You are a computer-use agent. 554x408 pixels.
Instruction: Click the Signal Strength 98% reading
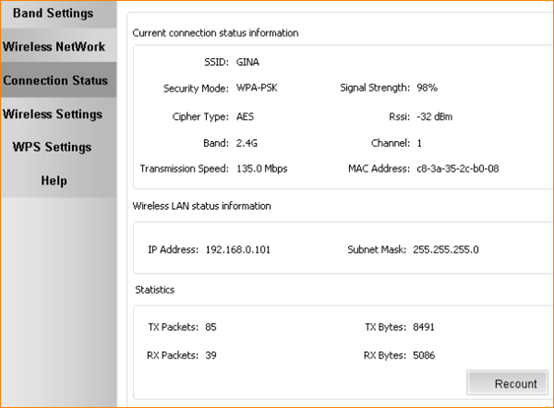427,88
